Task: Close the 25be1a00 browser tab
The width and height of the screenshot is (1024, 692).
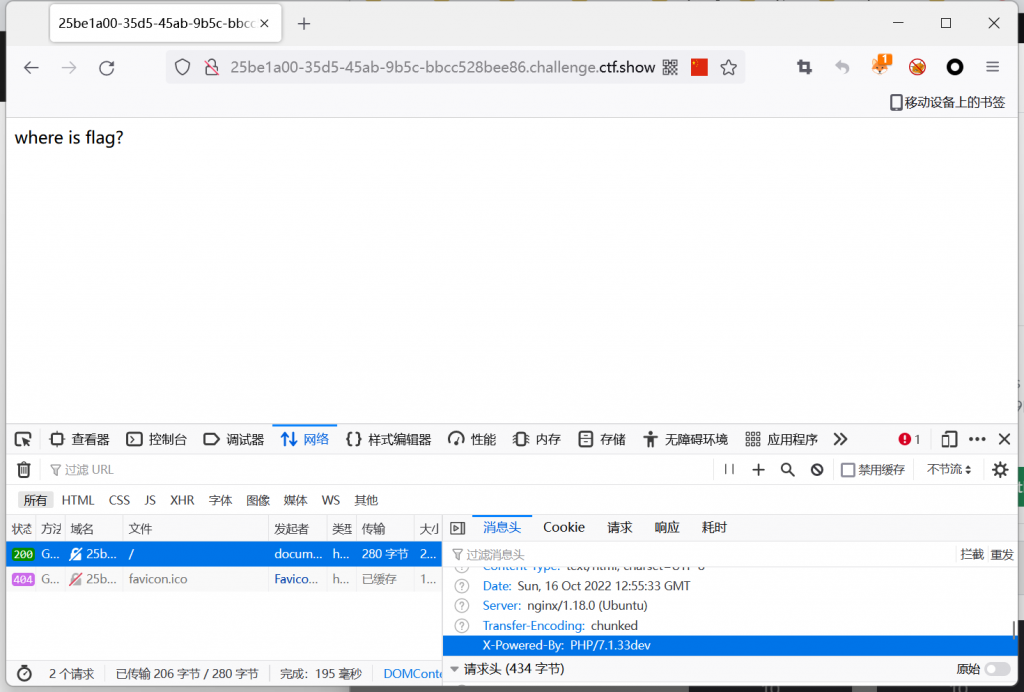Action: [264, 24]
